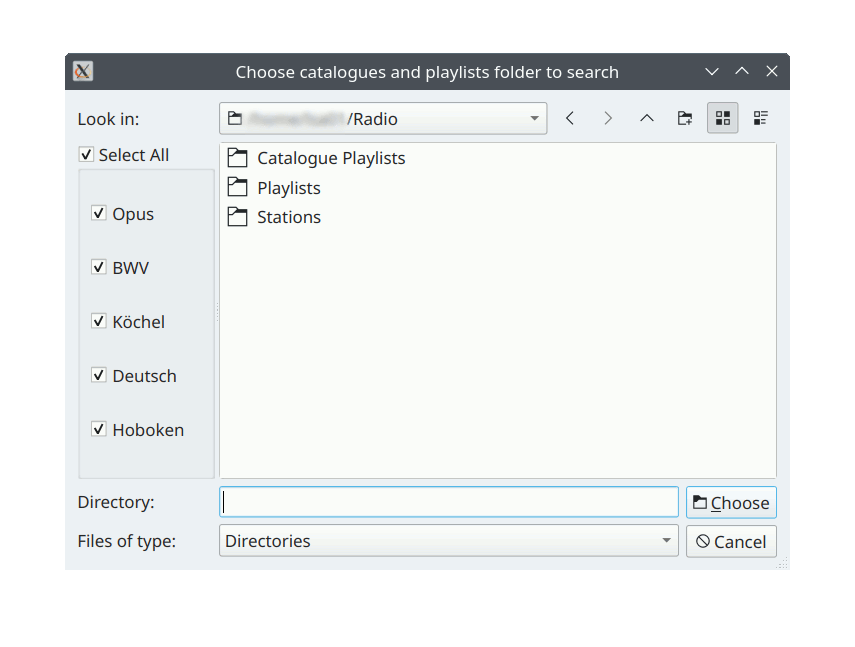The width and height of the screenshot is (855, 647).
Task: Go back to the previous folder
Action: (x=570, y=118)
